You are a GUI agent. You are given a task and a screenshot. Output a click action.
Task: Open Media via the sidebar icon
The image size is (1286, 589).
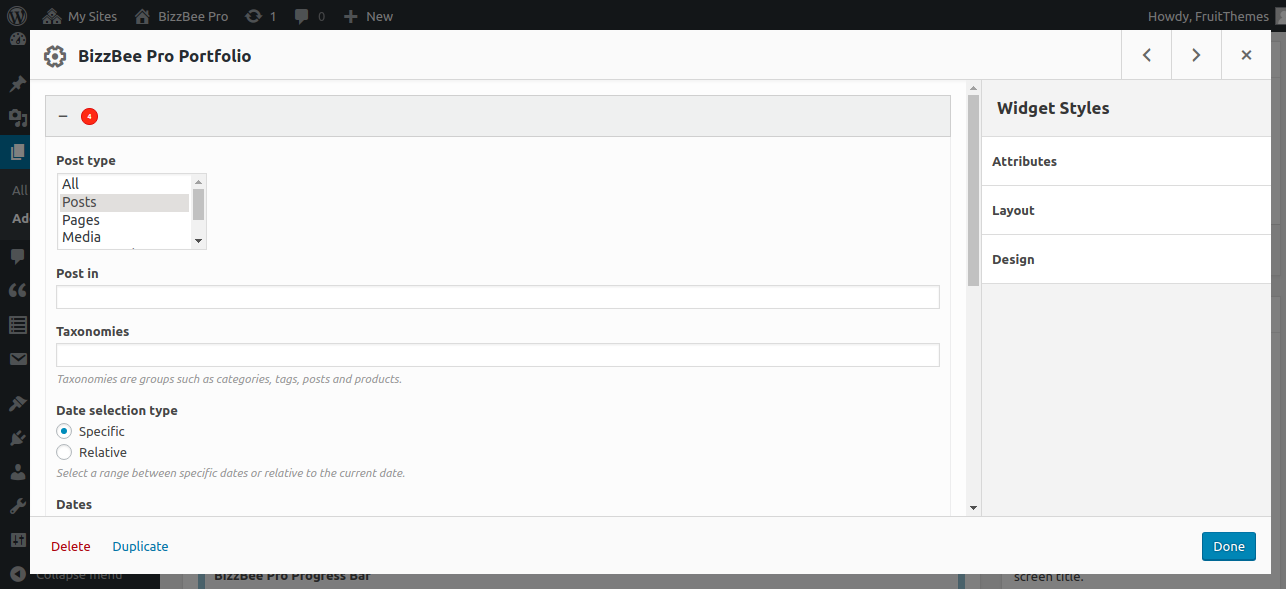[x=17, y=118]
